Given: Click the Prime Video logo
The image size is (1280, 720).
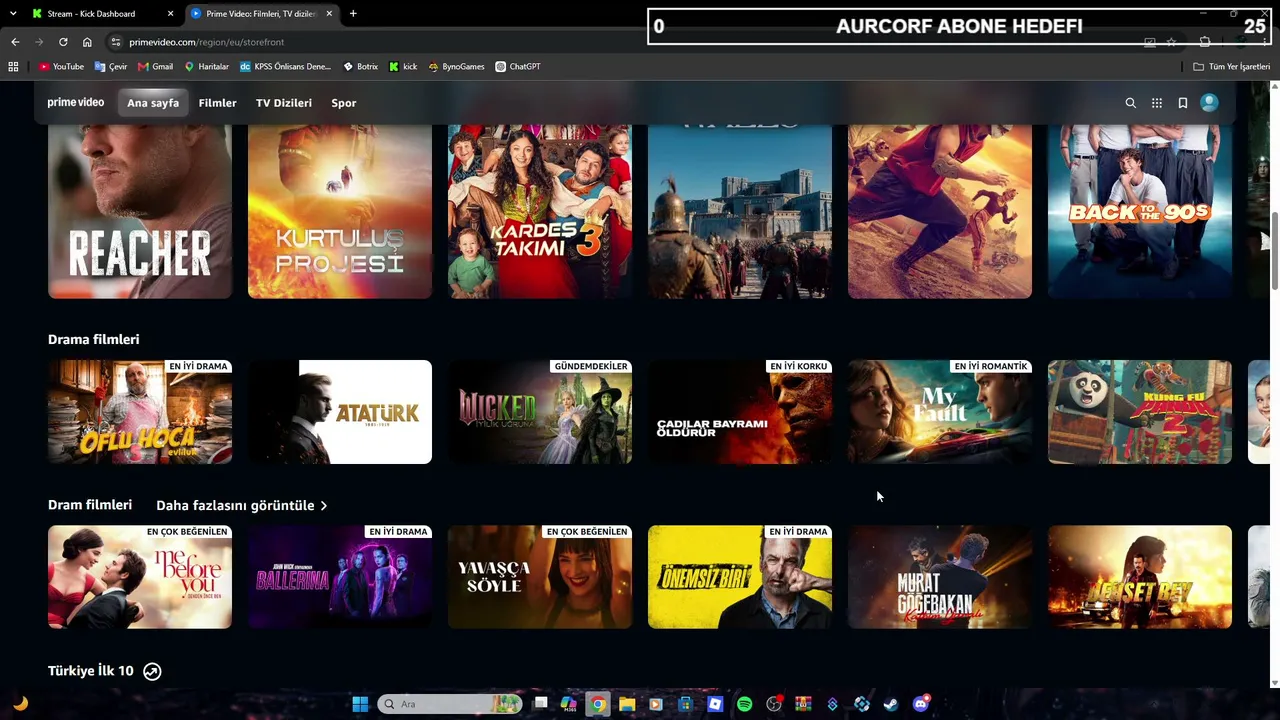Looking at the screenshot, I should coord(76,103).
